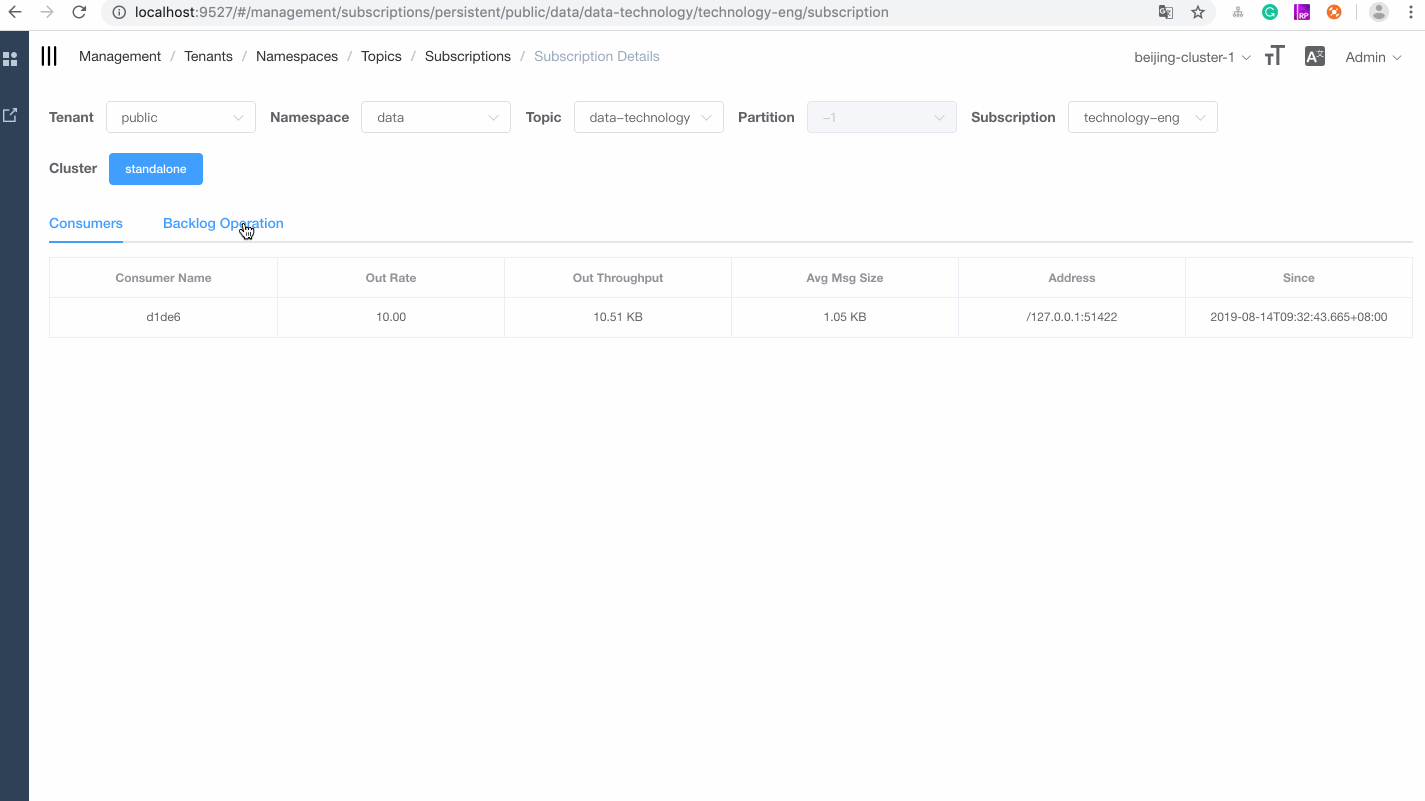
Task: Switch to the Backlog Operation tab
Action: click(x=223, y=223)
